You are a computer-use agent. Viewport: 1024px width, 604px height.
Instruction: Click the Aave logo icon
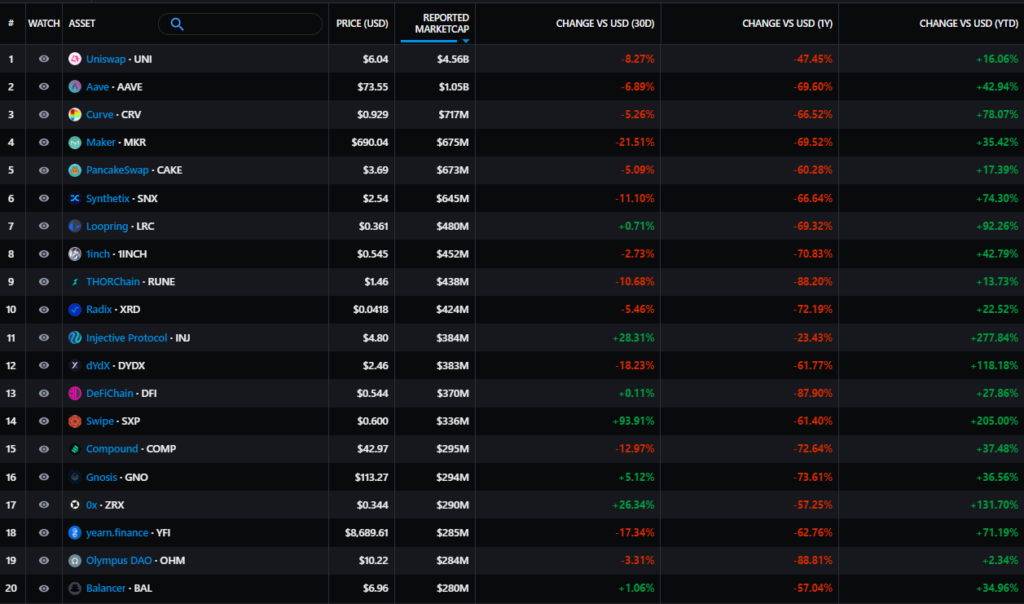(75, 87)
